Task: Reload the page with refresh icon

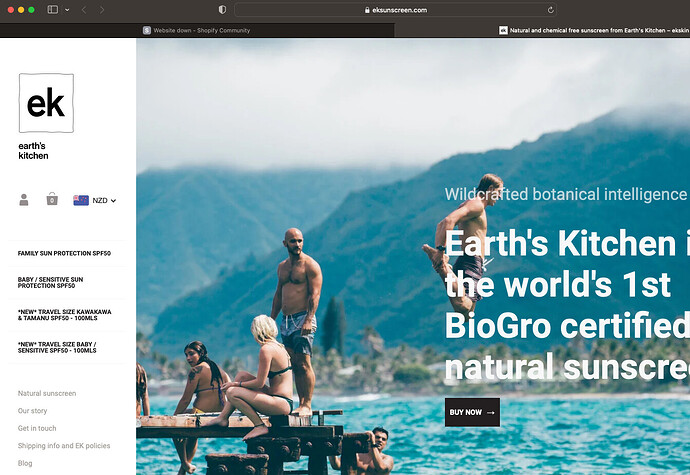Action: (550, 10)
